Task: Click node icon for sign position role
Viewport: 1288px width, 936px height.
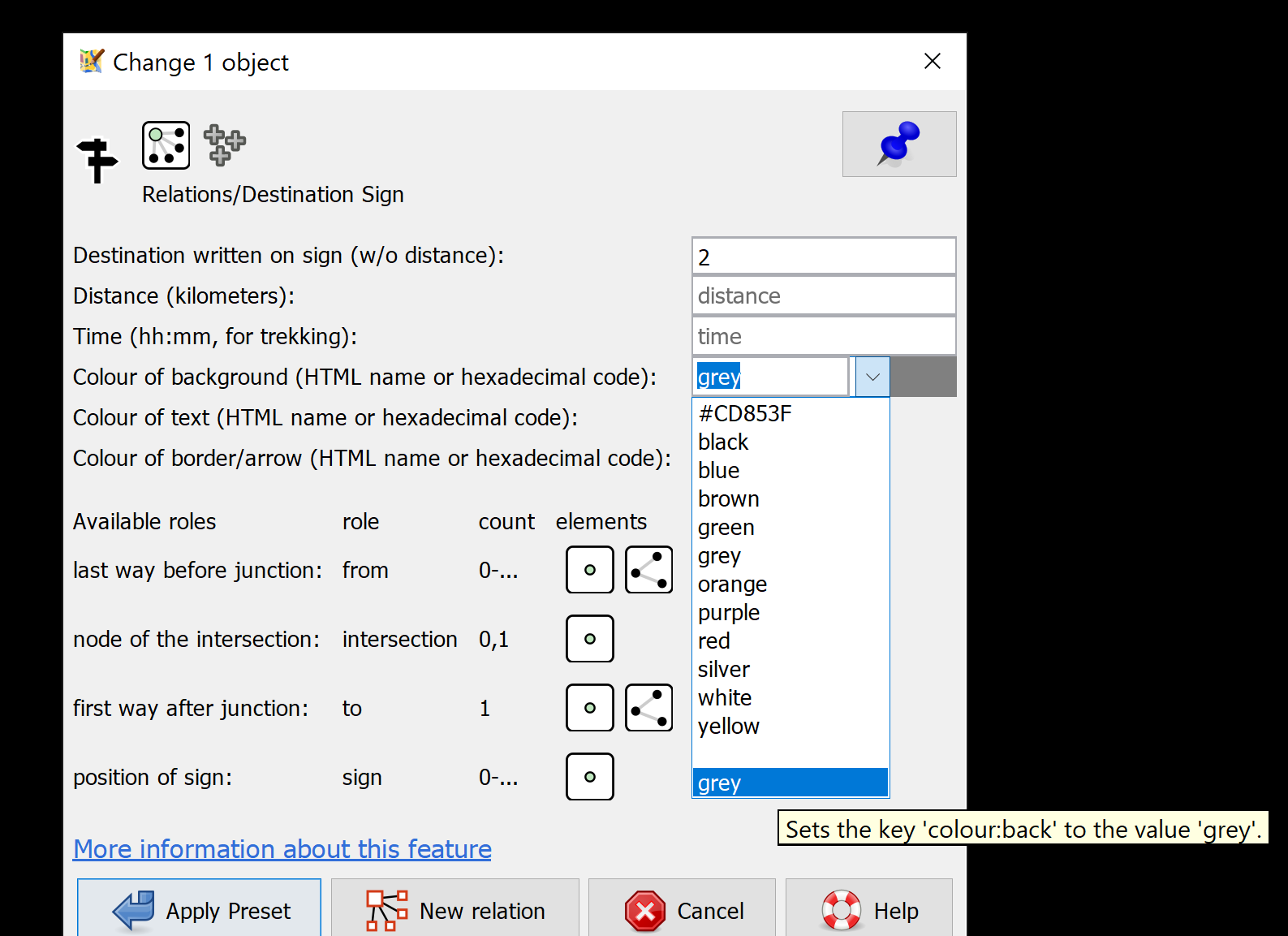Action: pyautogui.click(x=589, y=777)
